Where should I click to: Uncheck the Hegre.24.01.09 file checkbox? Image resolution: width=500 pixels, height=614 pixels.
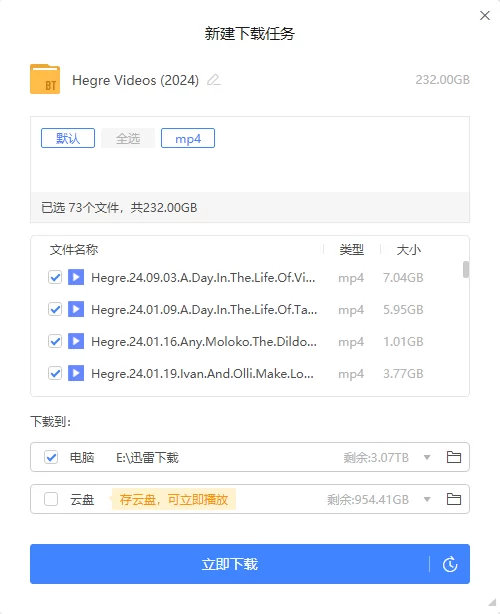tap(55, 309)
